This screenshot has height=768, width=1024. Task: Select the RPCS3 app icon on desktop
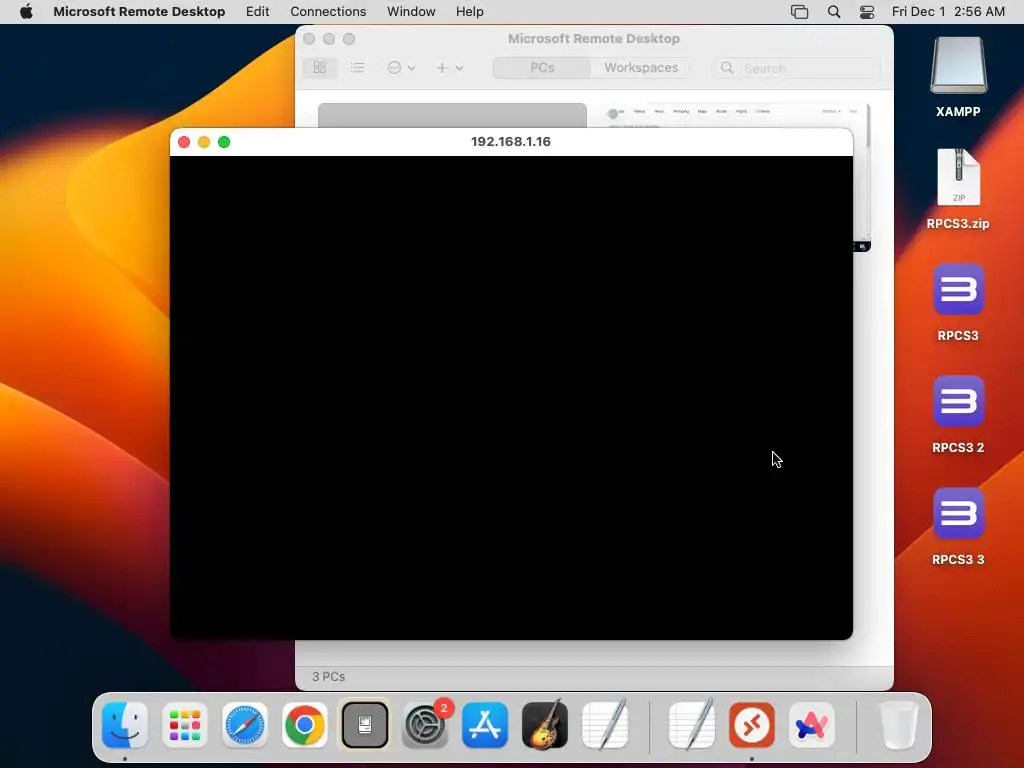coord(958,302)
